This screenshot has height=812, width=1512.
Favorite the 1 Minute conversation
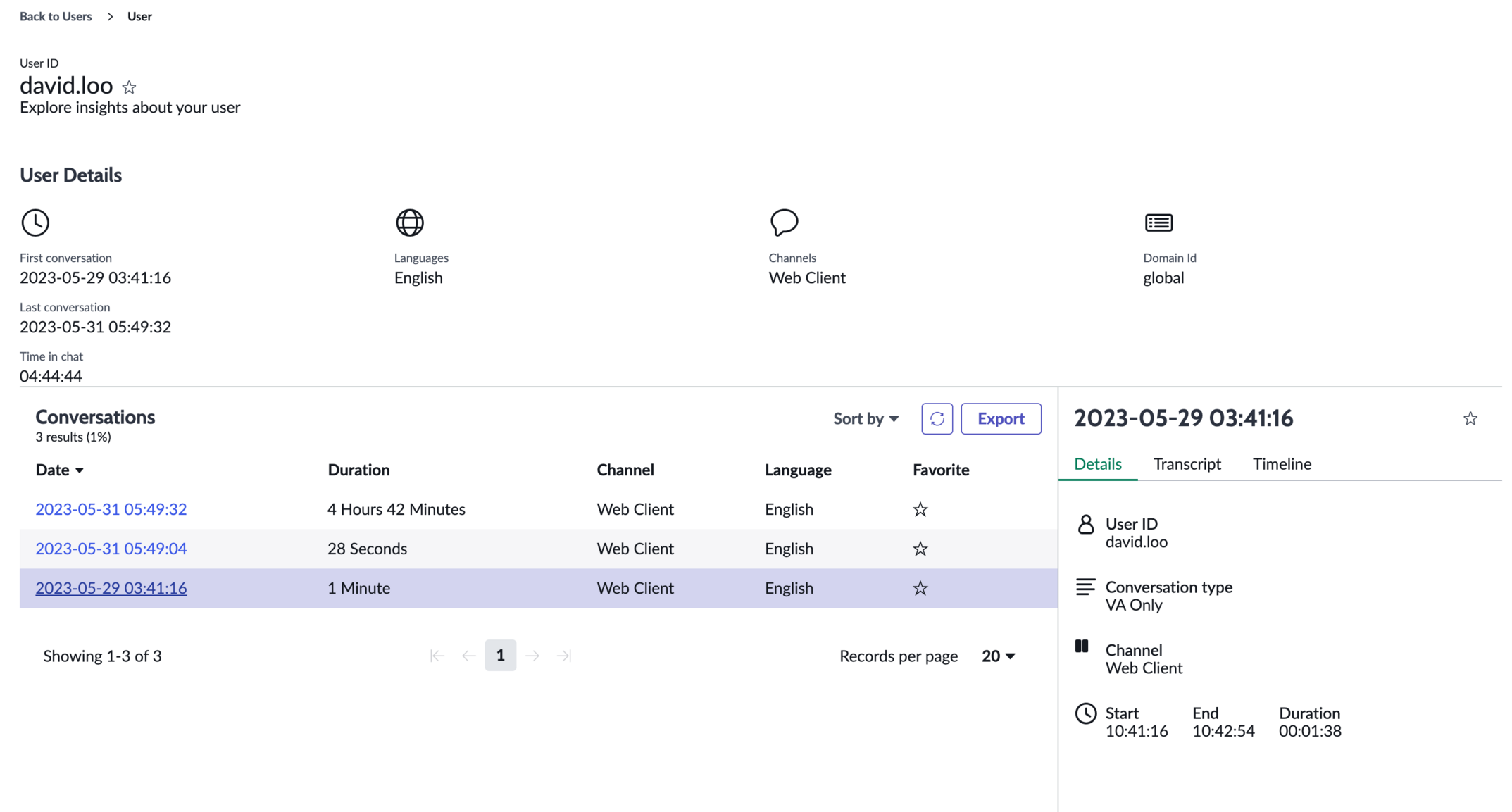(x=920, y=588)
